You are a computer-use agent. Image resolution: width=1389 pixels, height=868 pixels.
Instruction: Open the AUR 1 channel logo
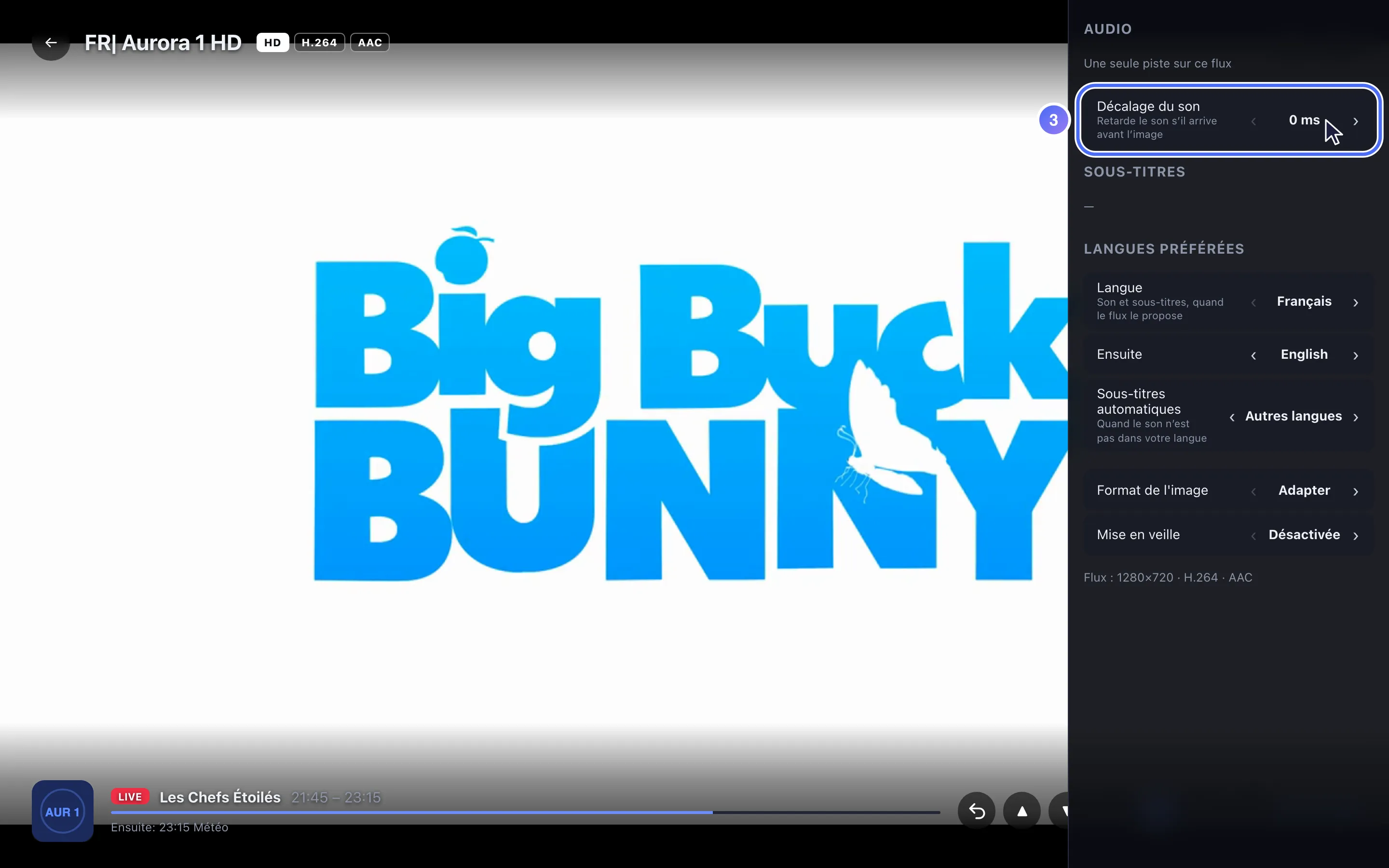pyautogui.click(x=63, y=811)
